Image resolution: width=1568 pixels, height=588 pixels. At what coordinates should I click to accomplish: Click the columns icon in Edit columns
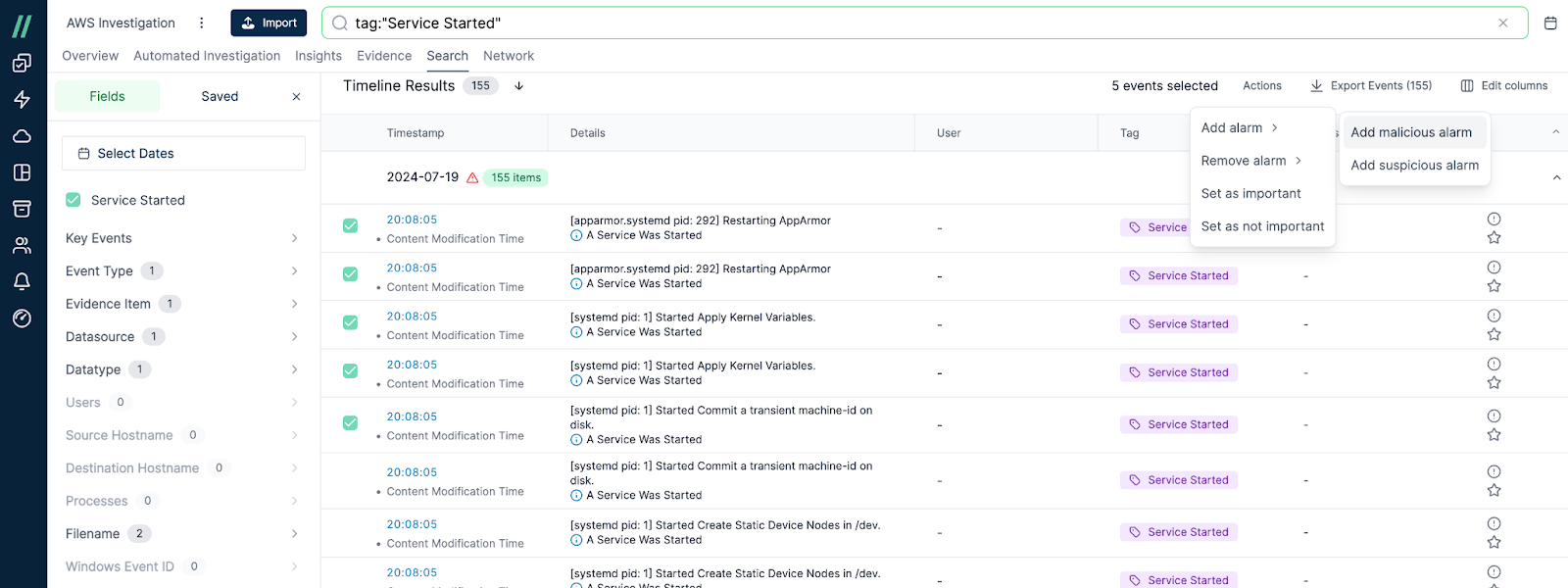[1467, 86]
